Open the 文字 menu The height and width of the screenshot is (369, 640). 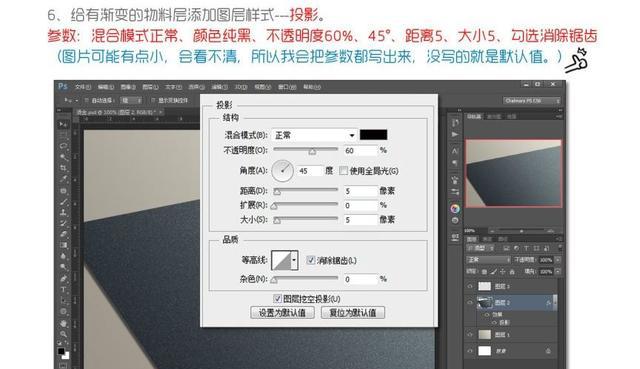[x=173, y=87]
